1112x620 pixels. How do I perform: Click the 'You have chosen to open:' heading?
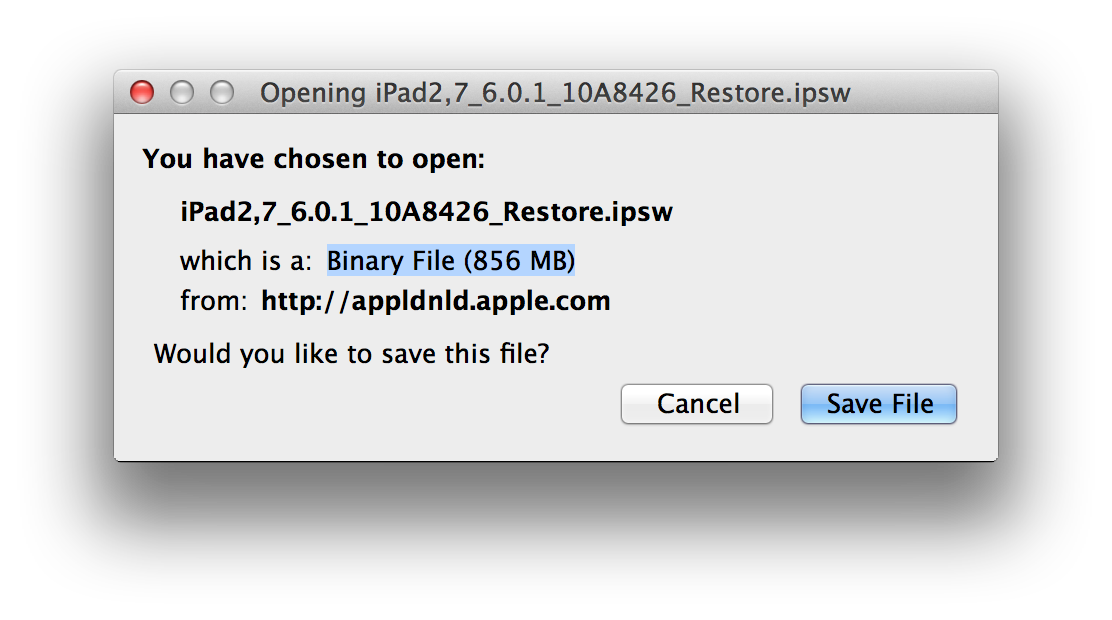click(314, 159)
